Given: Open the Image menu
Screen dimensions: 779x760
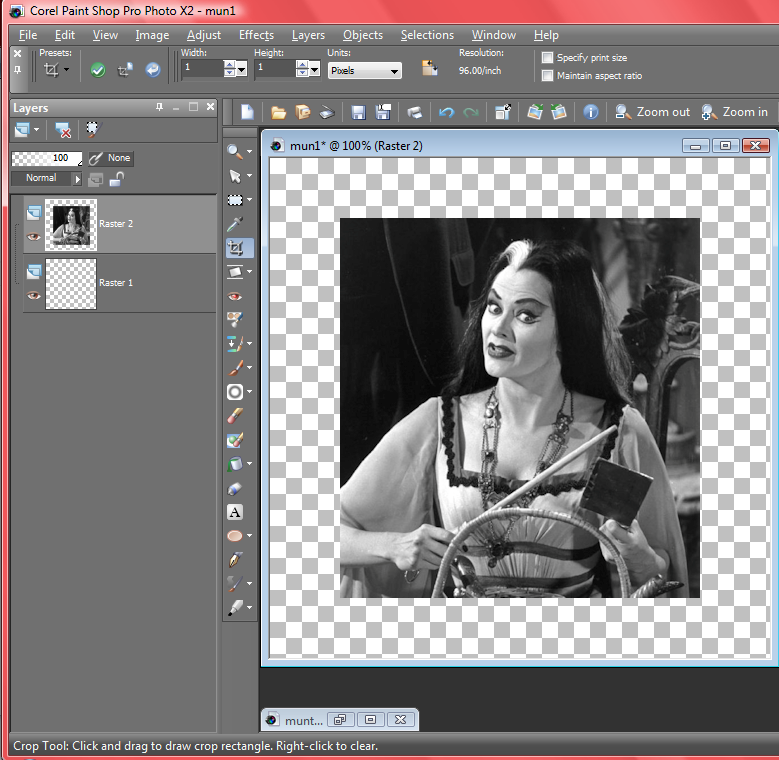Looking at the screenshot, I should coord(152,35).
